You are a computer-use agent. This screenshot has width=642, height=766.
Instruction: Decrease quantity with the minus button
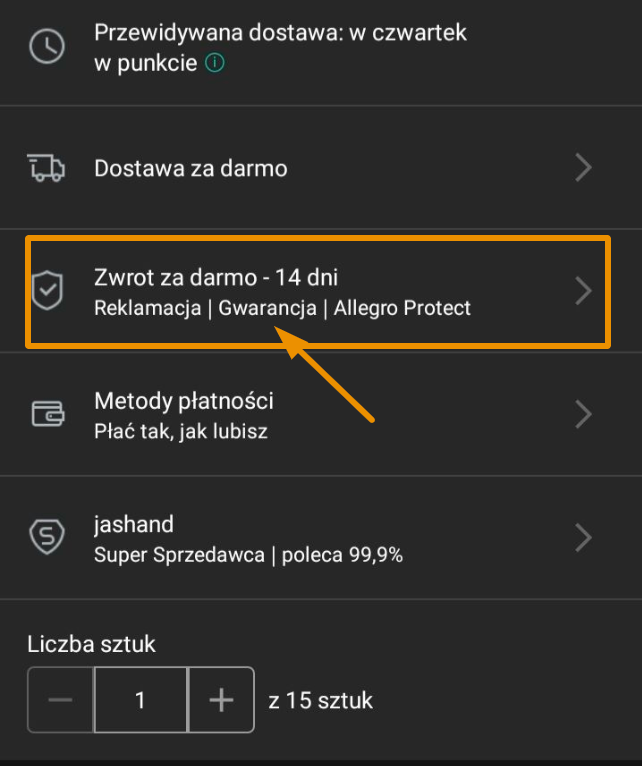click(x=61, y=700)
